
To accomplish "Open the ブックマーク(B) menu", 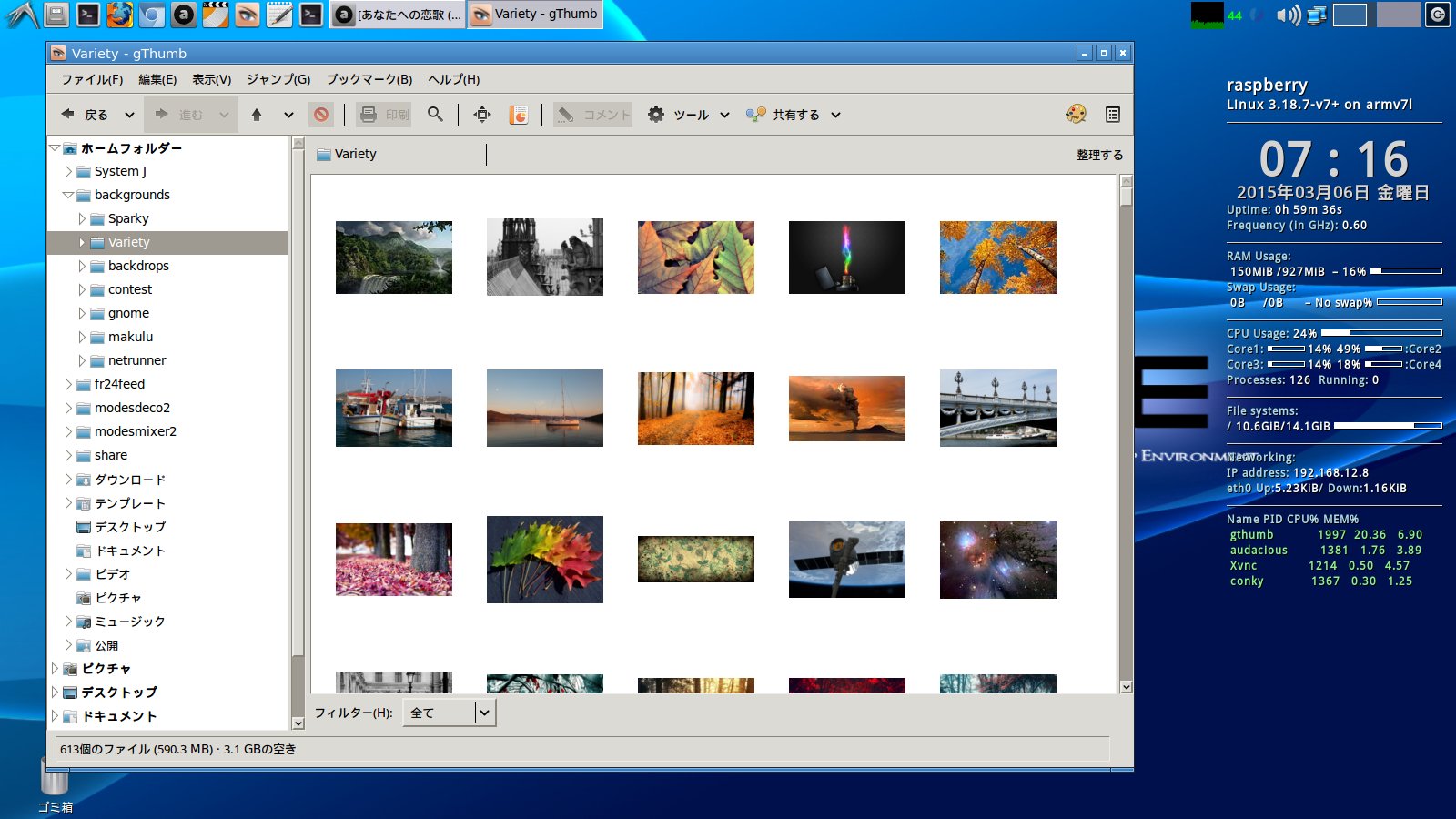I will point(369,80).
